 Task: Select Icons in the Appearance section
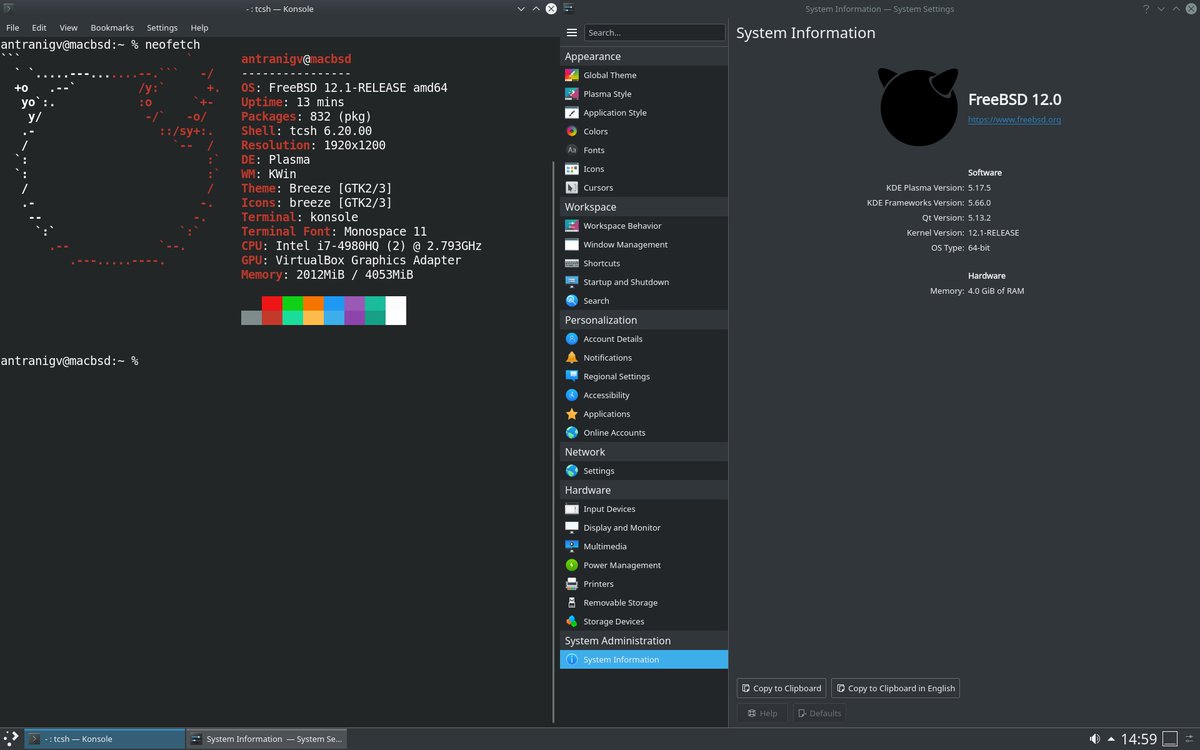pyautogui.click(x=644, y=169)
